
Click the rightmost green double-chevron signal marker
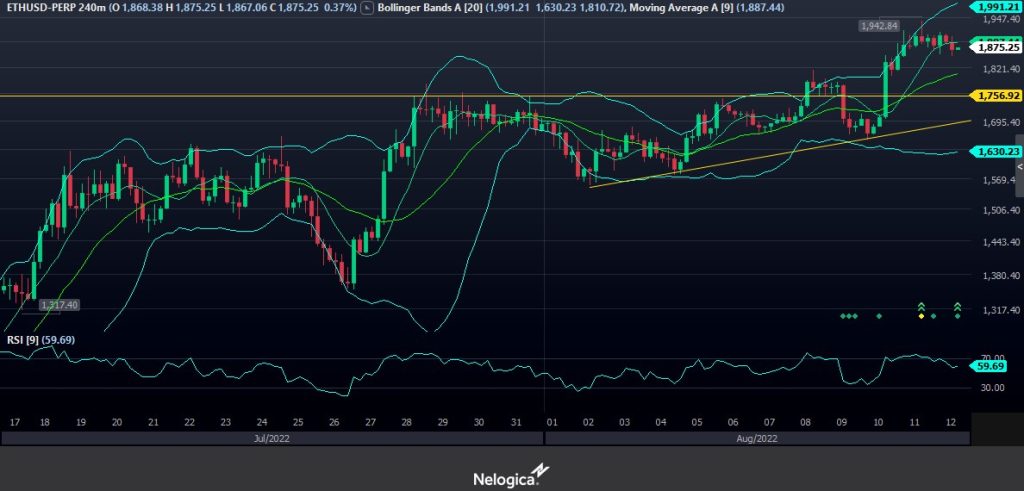(x=957, y=305)
